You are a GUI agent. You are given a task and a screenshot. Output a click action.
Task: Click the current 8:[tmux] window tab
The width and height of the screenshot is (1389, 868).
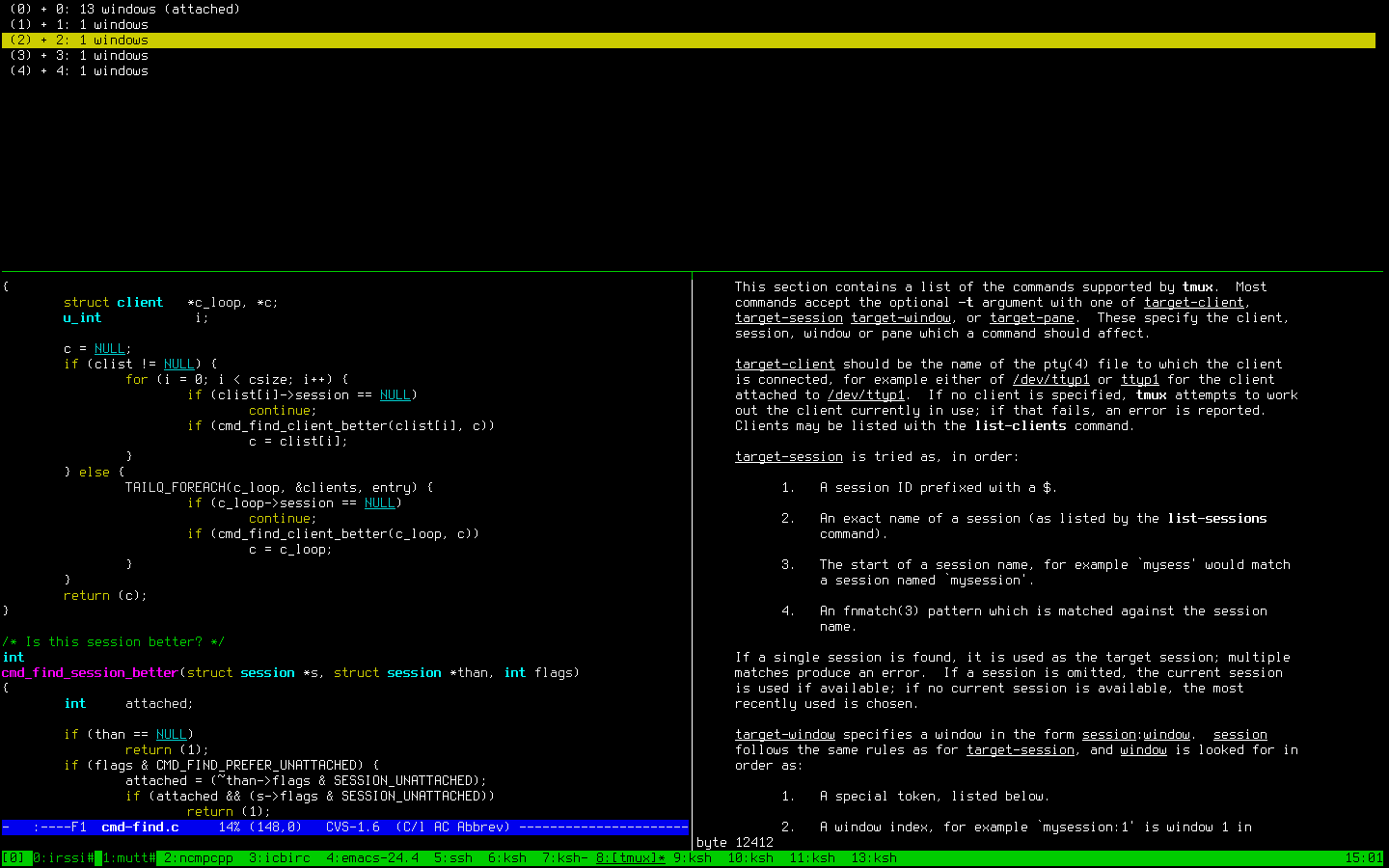pyautogui.click(x=630, y=857)
